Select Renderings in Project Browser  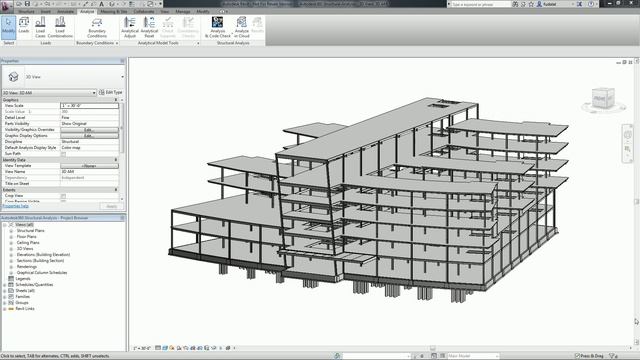27,267
